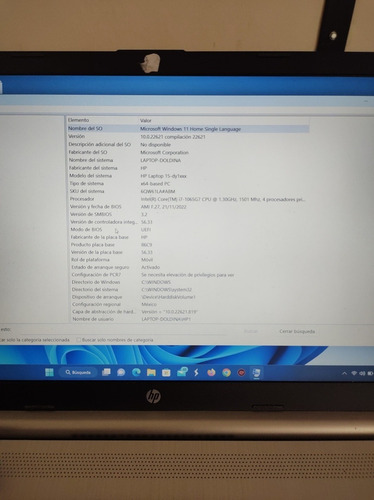
Task: Select the 'Dispositivo de arranque' row
Action: point(190,297)
